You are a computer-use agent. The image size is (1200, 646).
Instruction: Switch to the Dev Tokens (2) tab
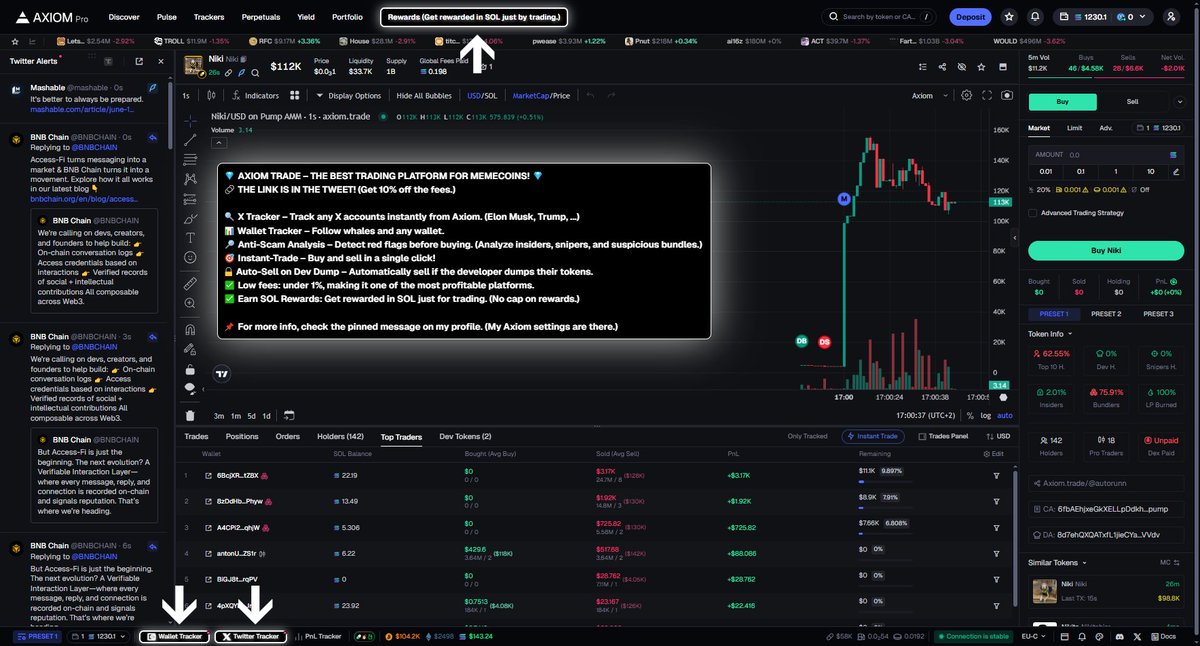click(x=465, y=436)
